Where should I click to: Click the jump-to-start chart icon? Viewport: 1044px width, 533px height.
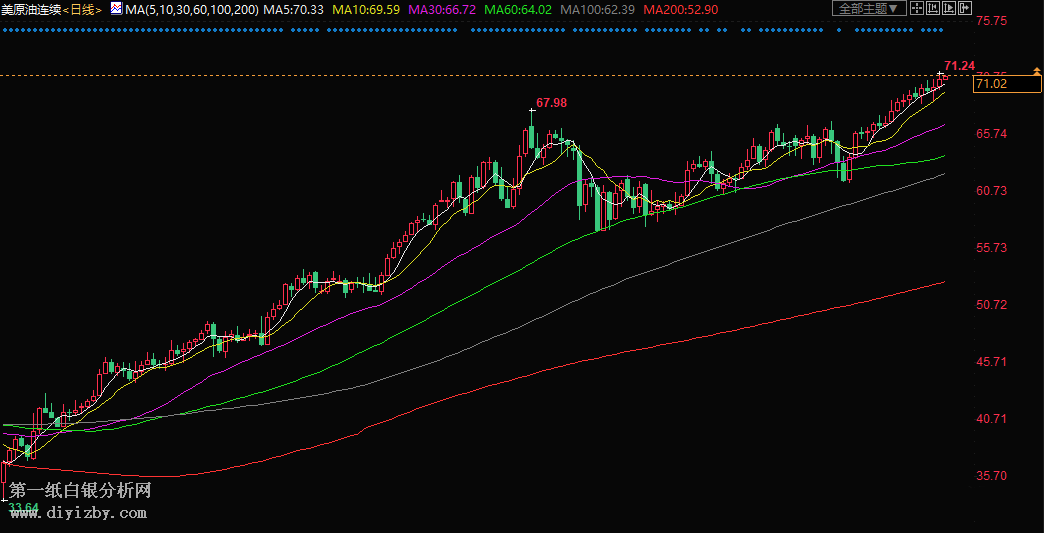point(933,9)
